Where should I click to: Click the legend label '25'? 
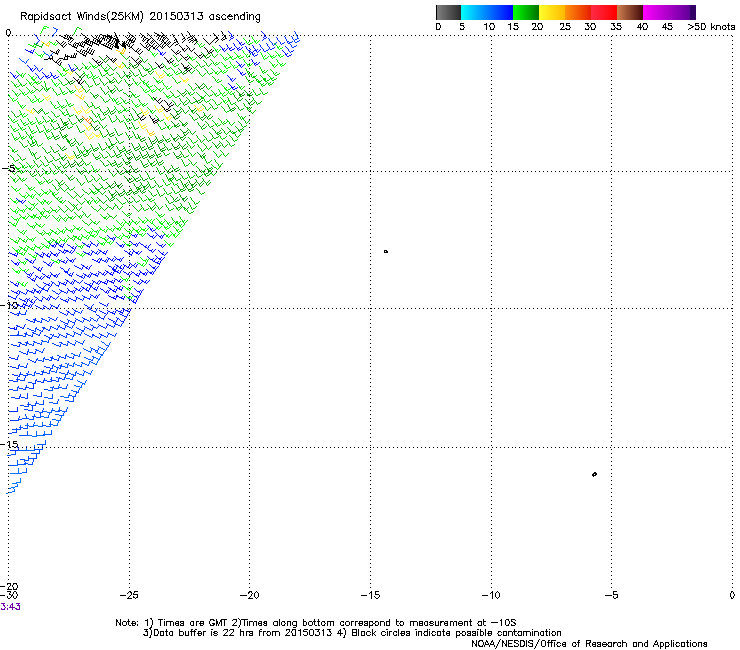pyautogui.click(x=565, y=27)
